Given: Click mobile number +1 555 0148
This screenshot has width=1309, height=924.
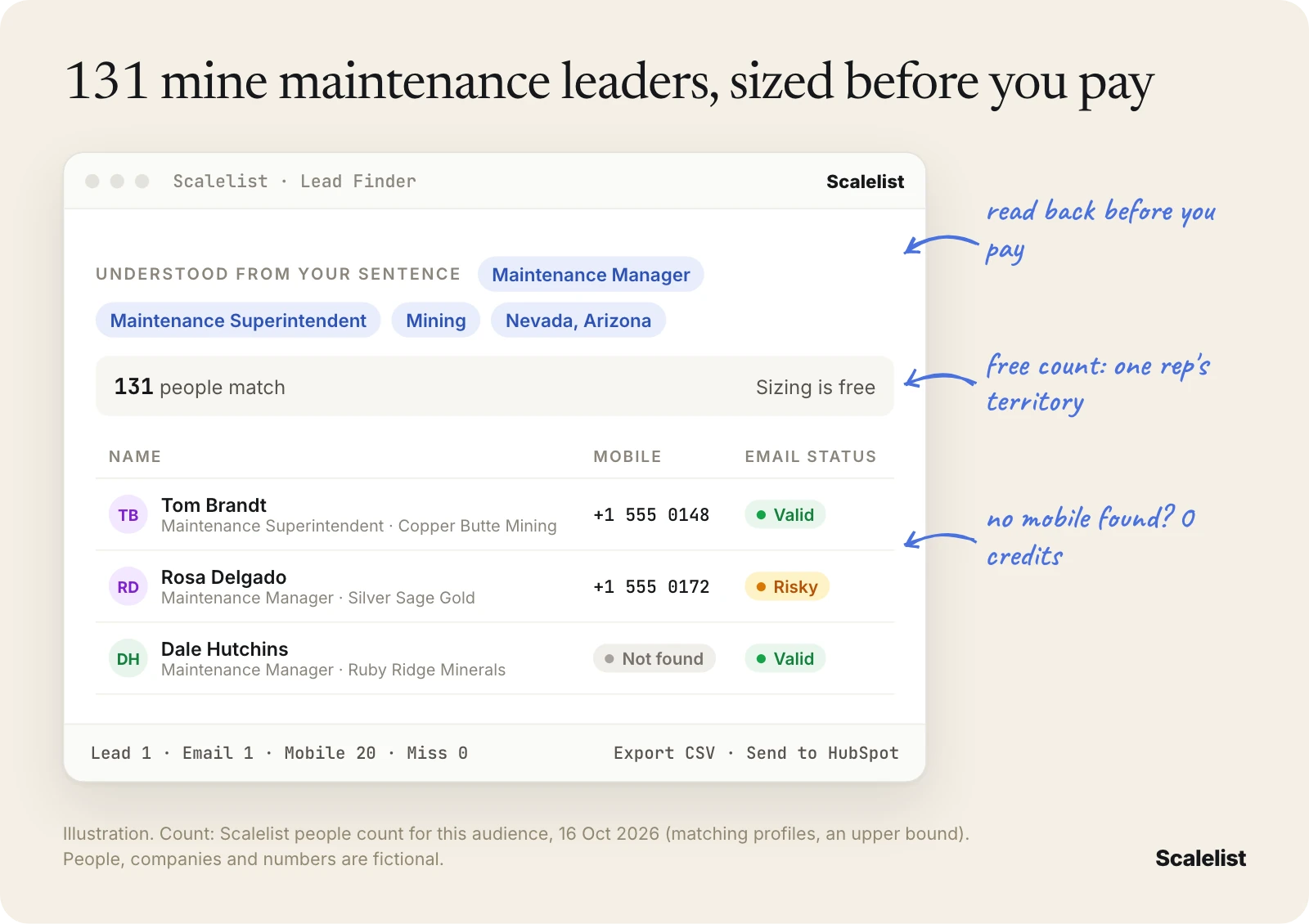Looking at the screenshot, I should click(x=651, y=515).
